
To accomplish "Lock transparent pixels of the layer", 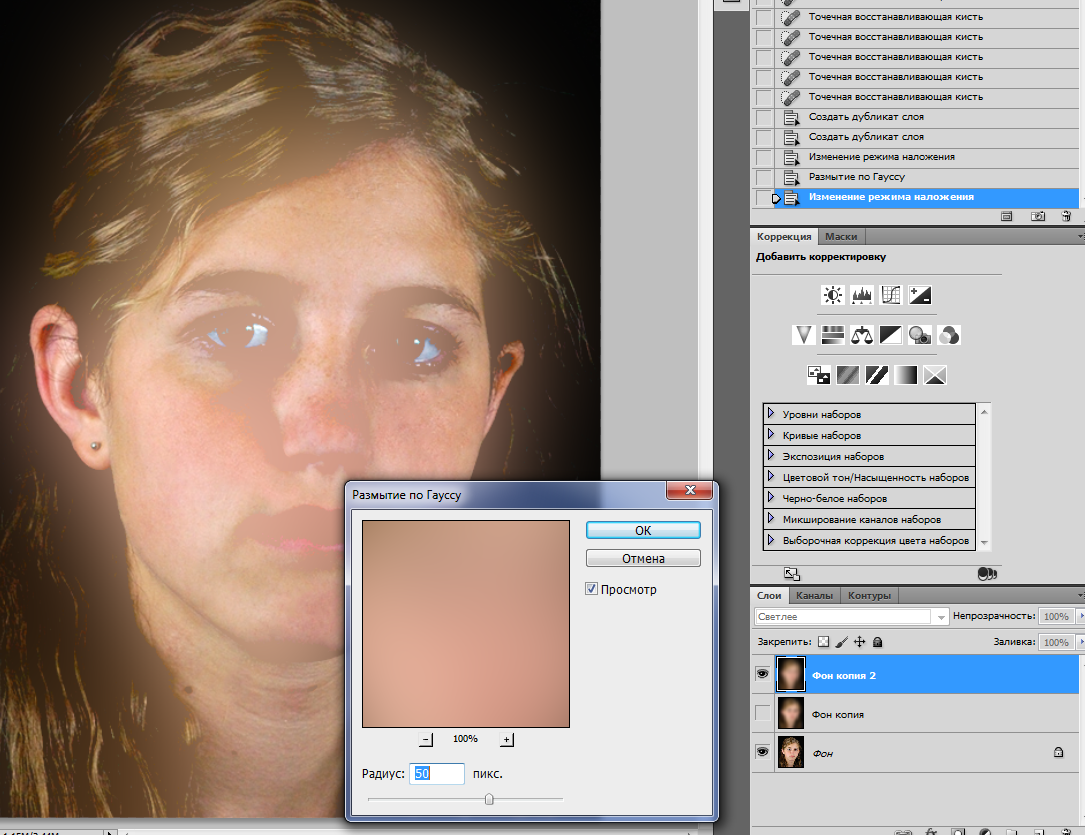I will pos(823,642).
